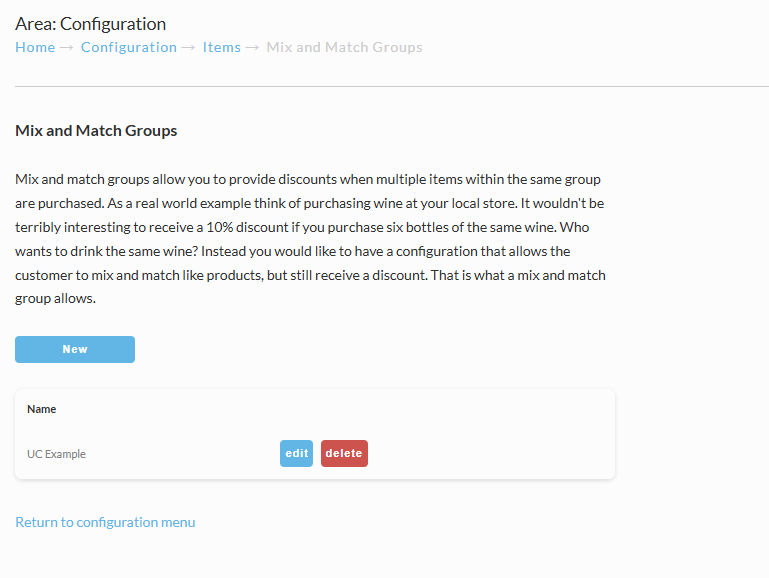Edit the UC Example group
Viewport: 769px width, 578px height.
(296, 453)
